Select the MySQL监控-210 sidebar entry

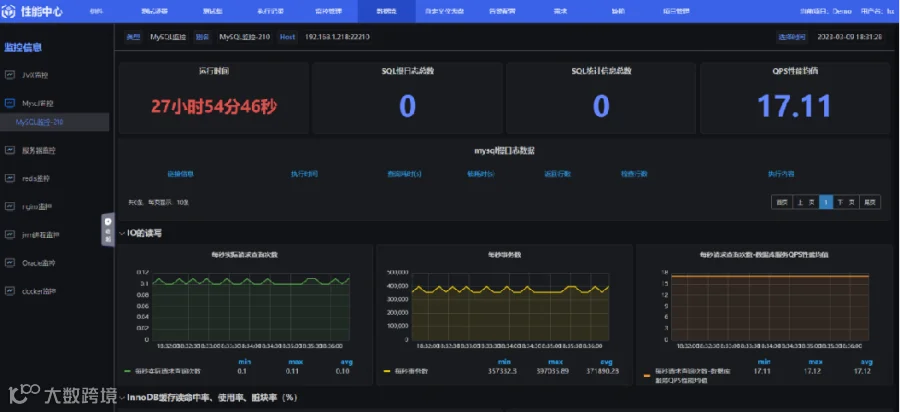point(39,122)
